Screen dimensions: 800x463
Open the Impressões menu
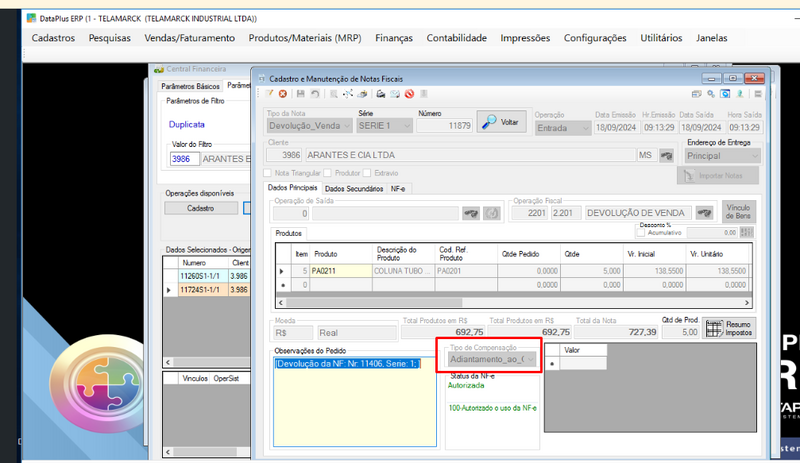coord(525,38)
